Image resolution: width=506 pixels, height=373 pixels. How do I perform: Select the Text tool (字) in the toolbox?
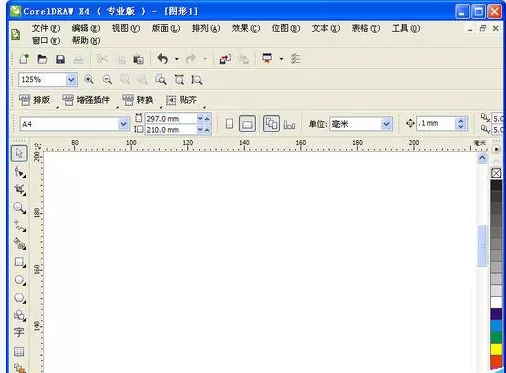click(19, 333)
